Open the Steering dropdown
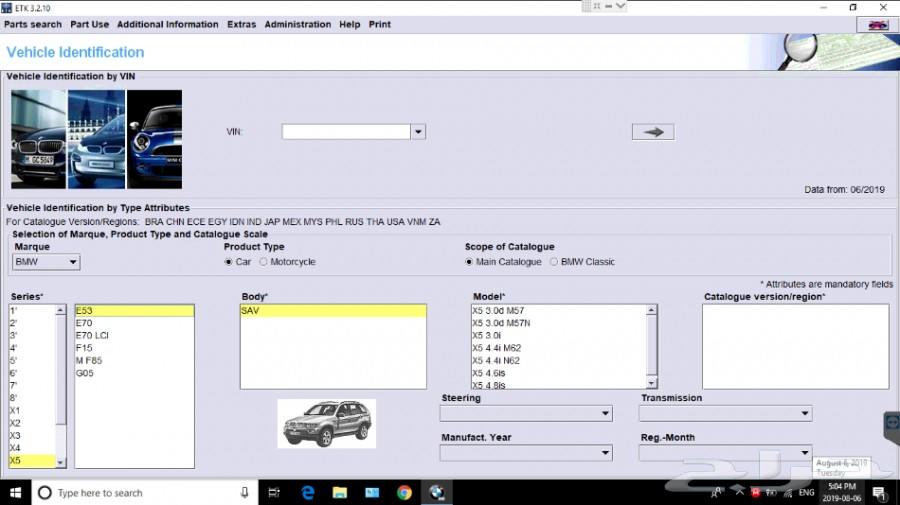 pyautogui.click(x=526, y=413)
